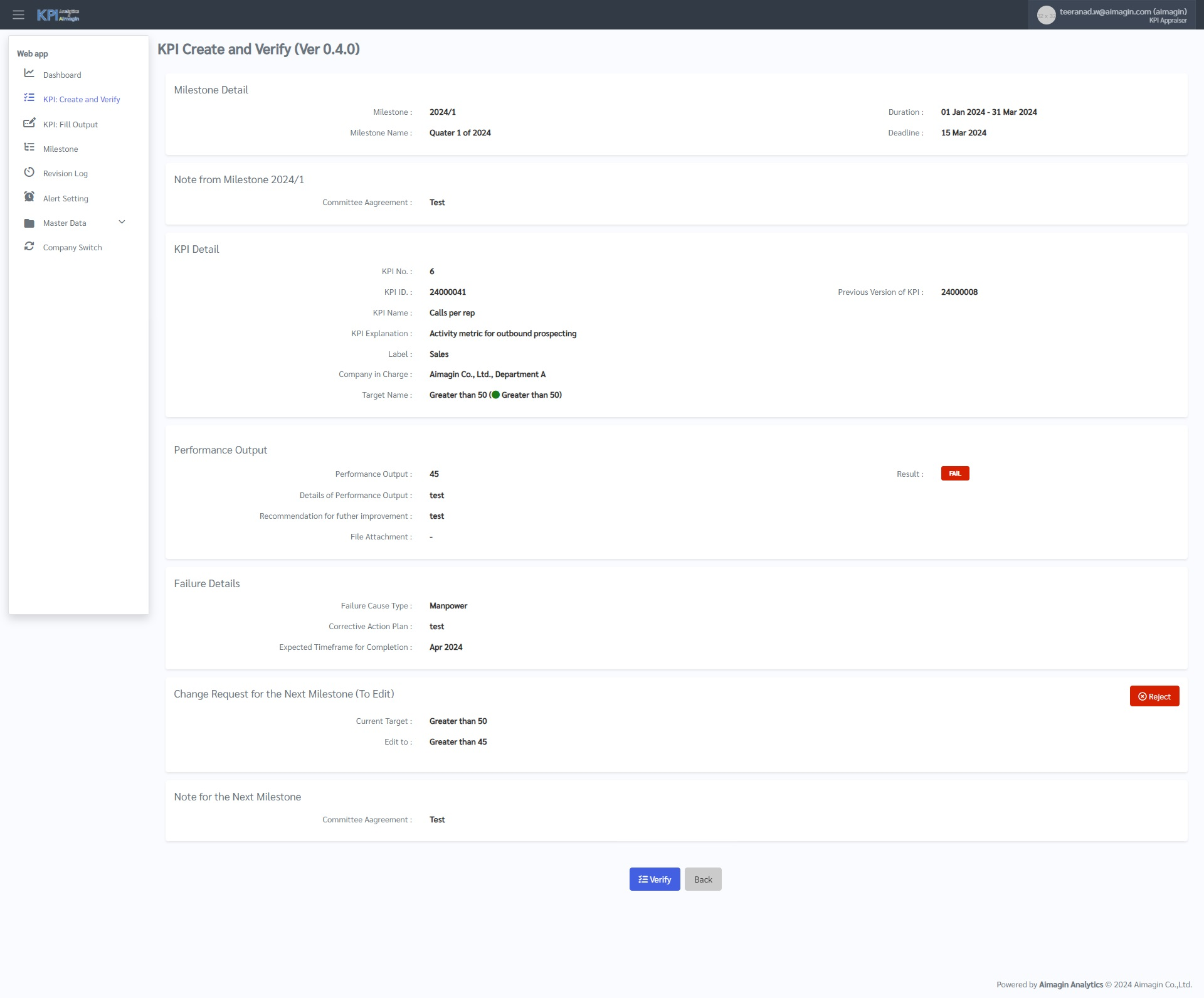1204x998 pixels.
Task: Click the KPI Analytics logo
Action: [x=58, y=15]
